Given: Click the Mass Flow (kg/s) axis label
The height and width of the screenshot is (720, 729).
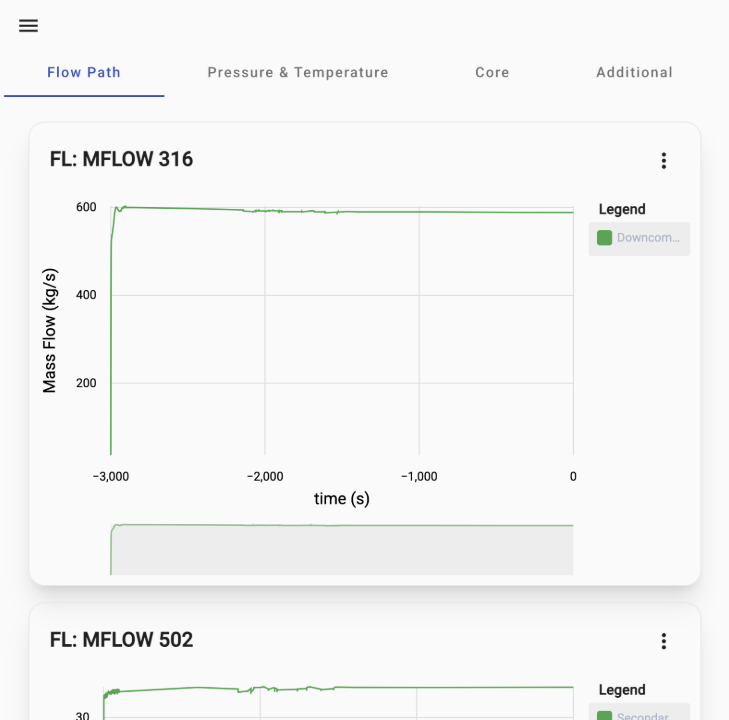Looking at the screenshot, I should pyautogui.click(x=49, y=330).
